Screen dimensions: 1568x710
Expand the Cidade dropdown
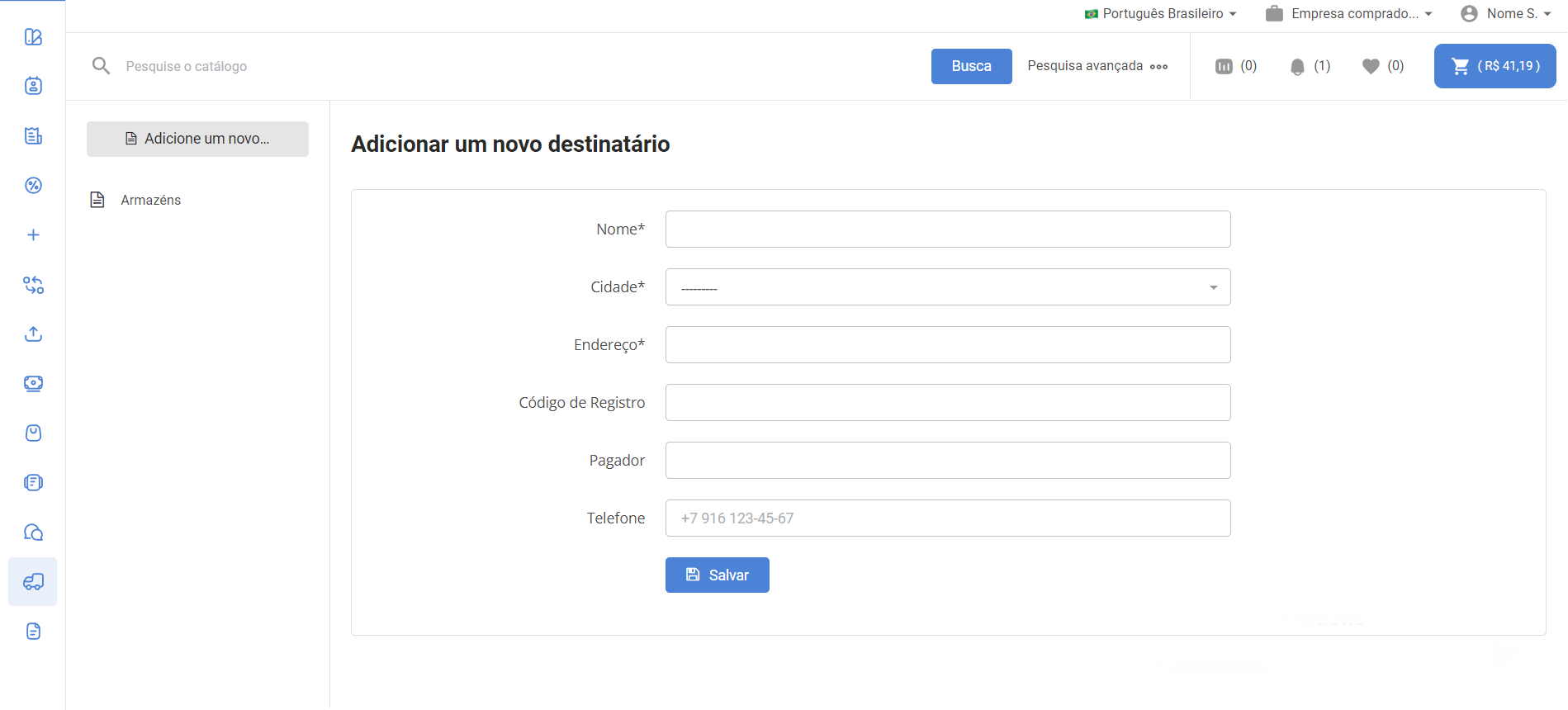(x=947, y=287)
